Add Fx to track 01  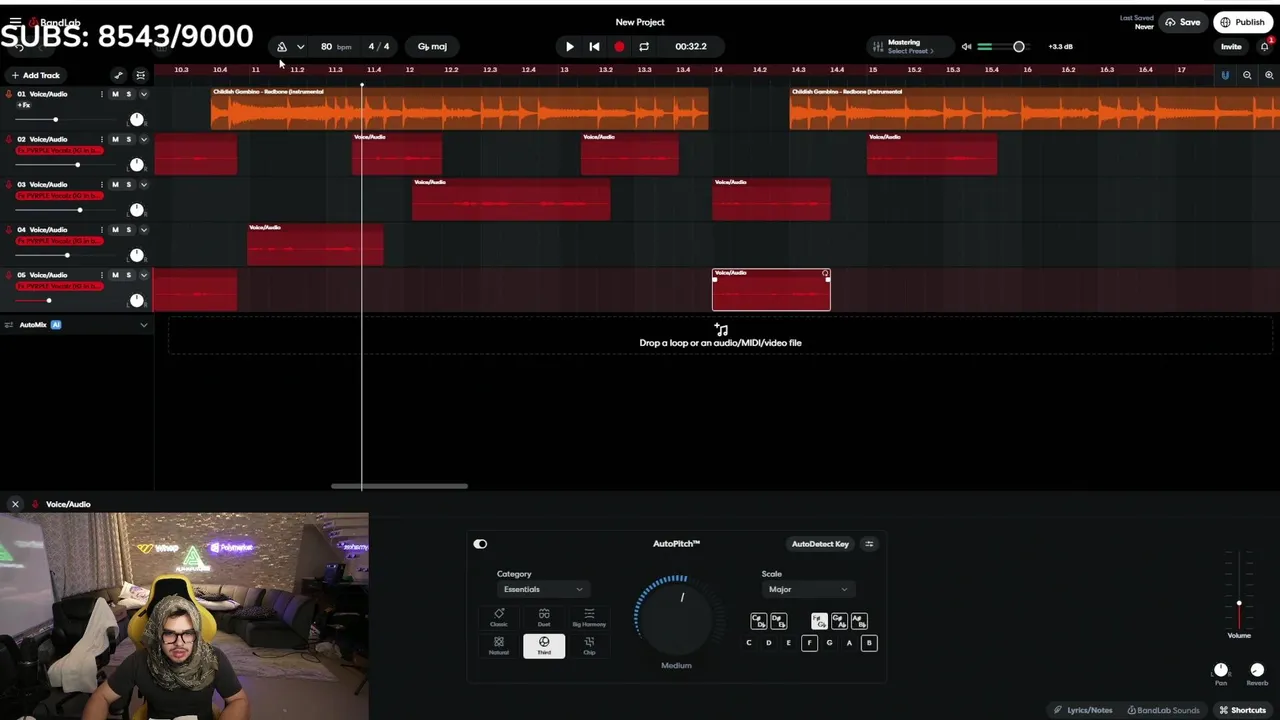[24, 105]
